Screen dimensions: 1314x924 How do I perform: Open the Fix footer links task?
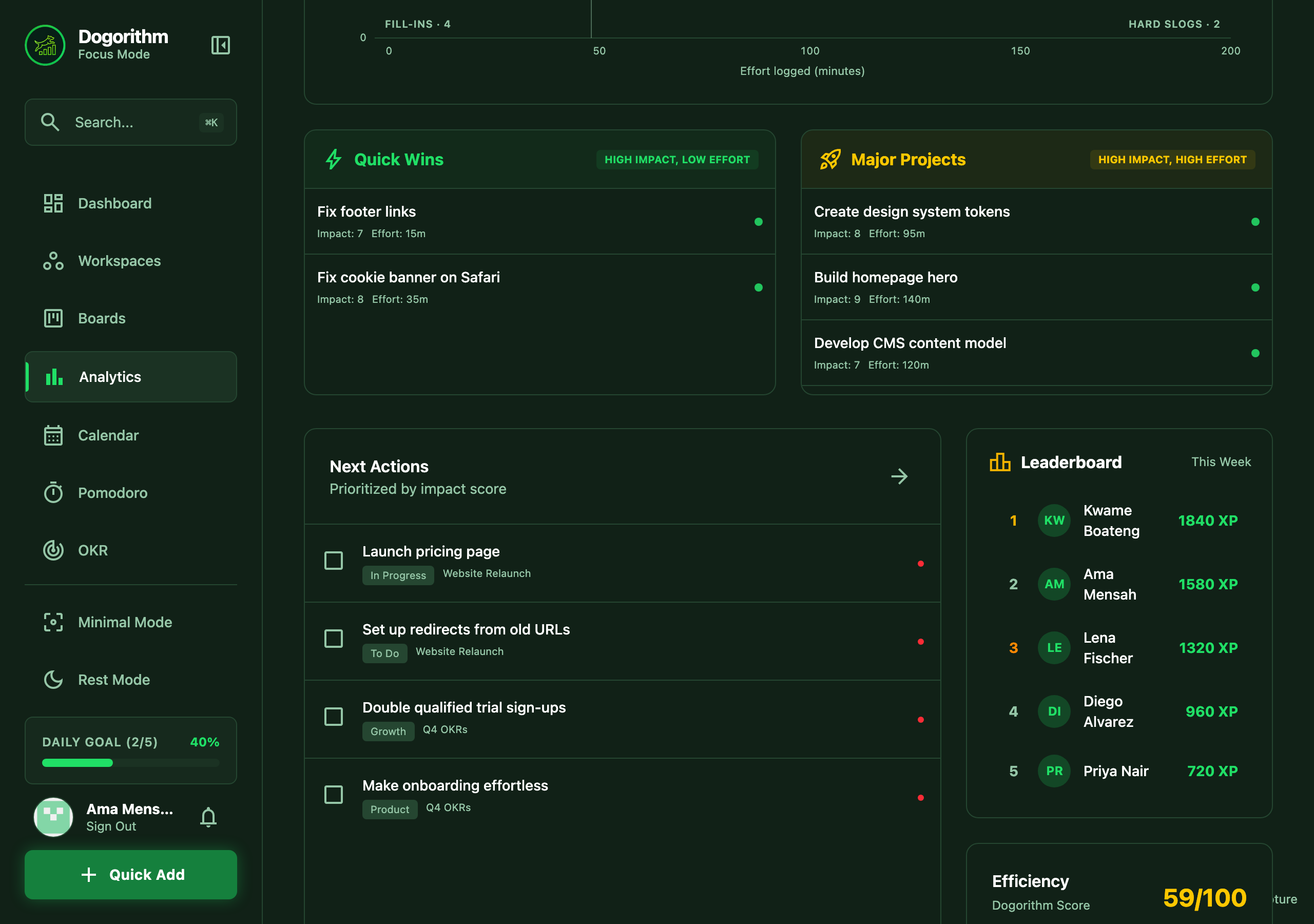point(539,222)
